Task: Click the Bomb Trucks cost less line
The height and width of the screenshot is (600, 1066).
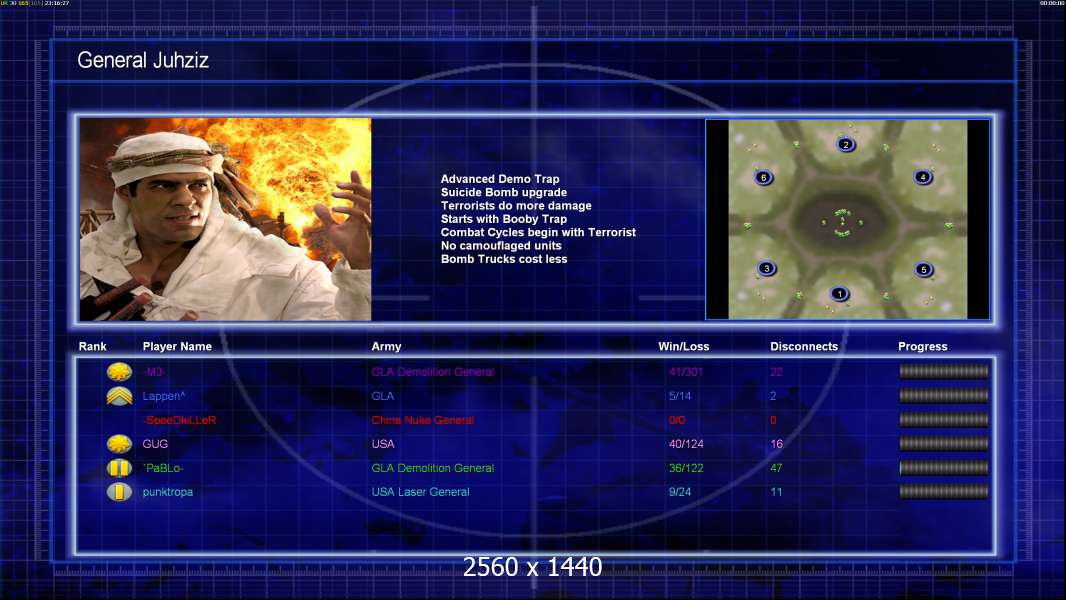Action: [x=504, y=259]
